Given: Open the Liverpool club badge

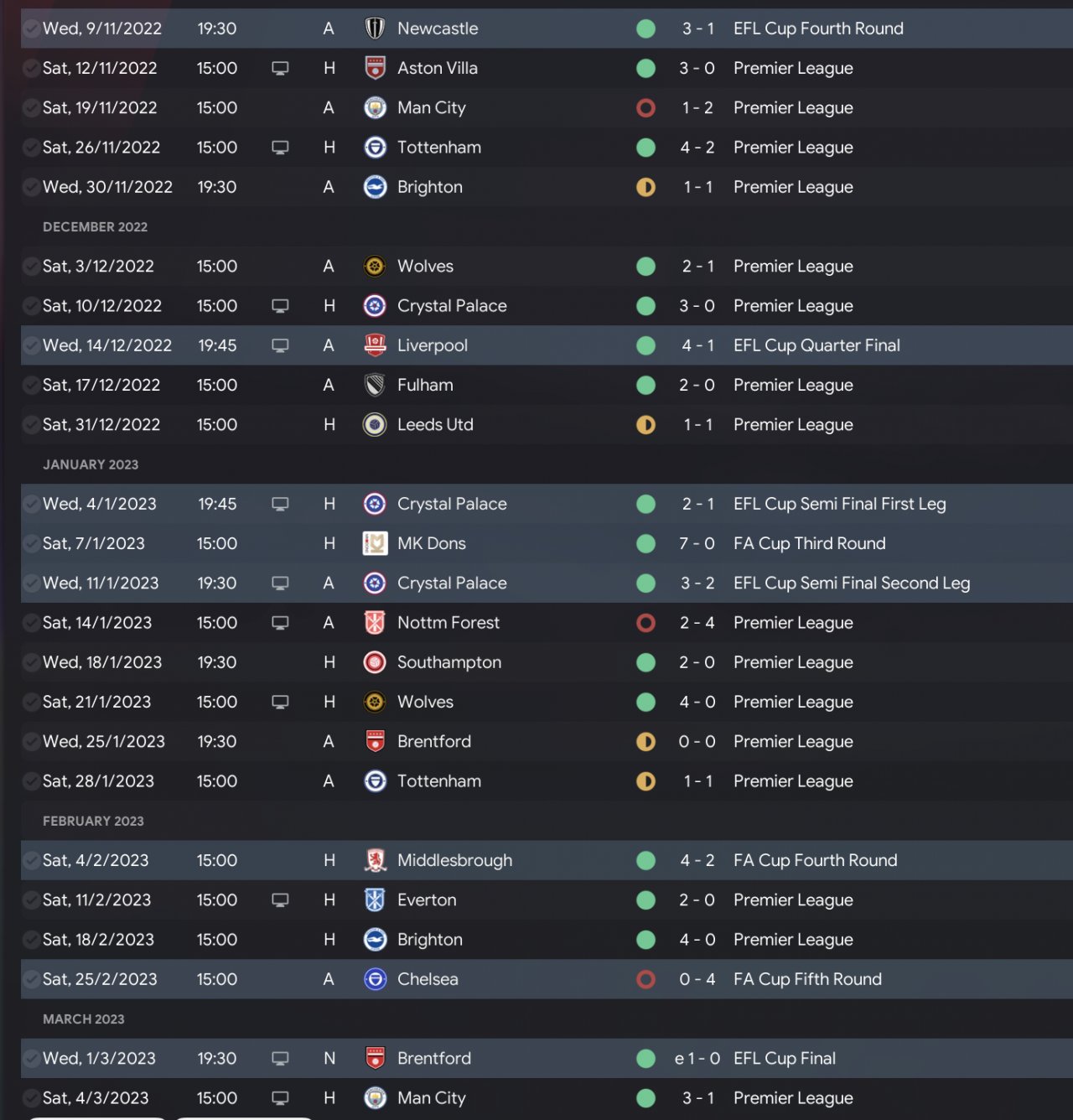Looking at the screenshot, I should (375, 345).
